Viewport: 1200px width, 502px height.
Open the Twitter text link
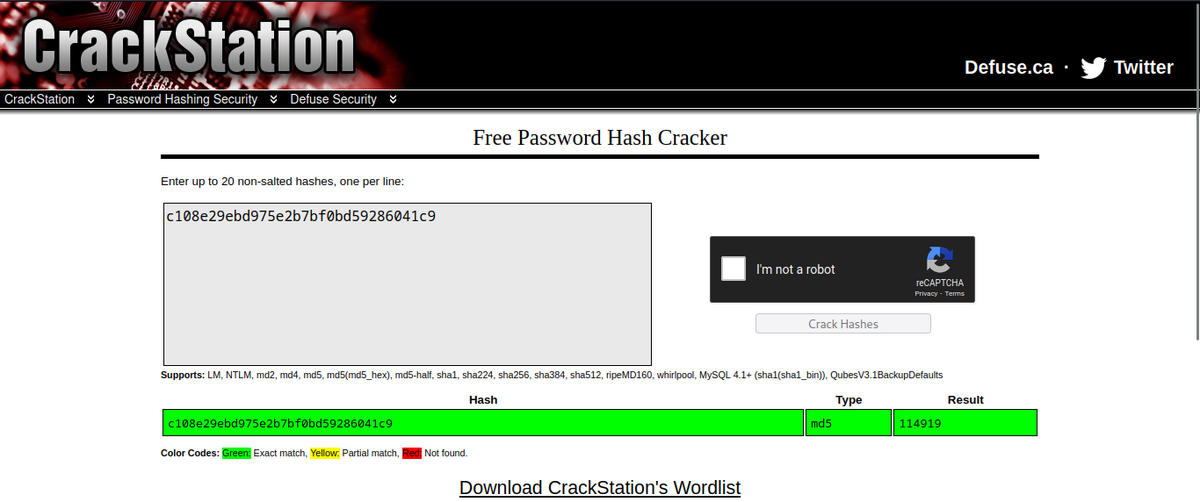click(x=1143, y=67)
